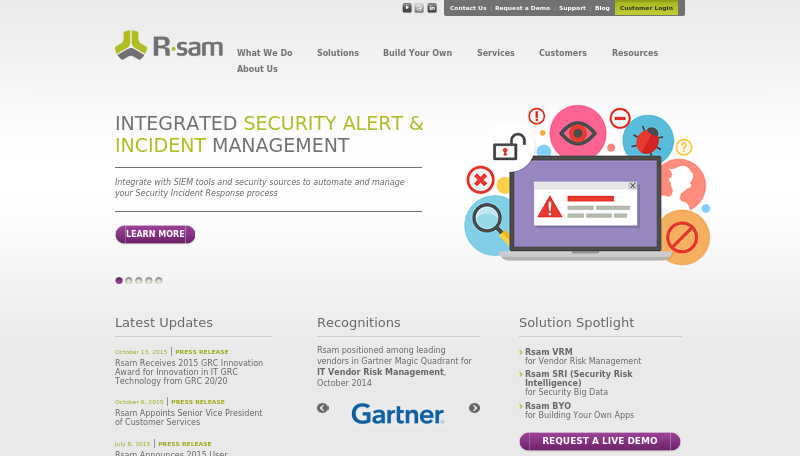Click the Gartner logo
The height and width of the screenshot is (456, 800).
tap(398, 414)
